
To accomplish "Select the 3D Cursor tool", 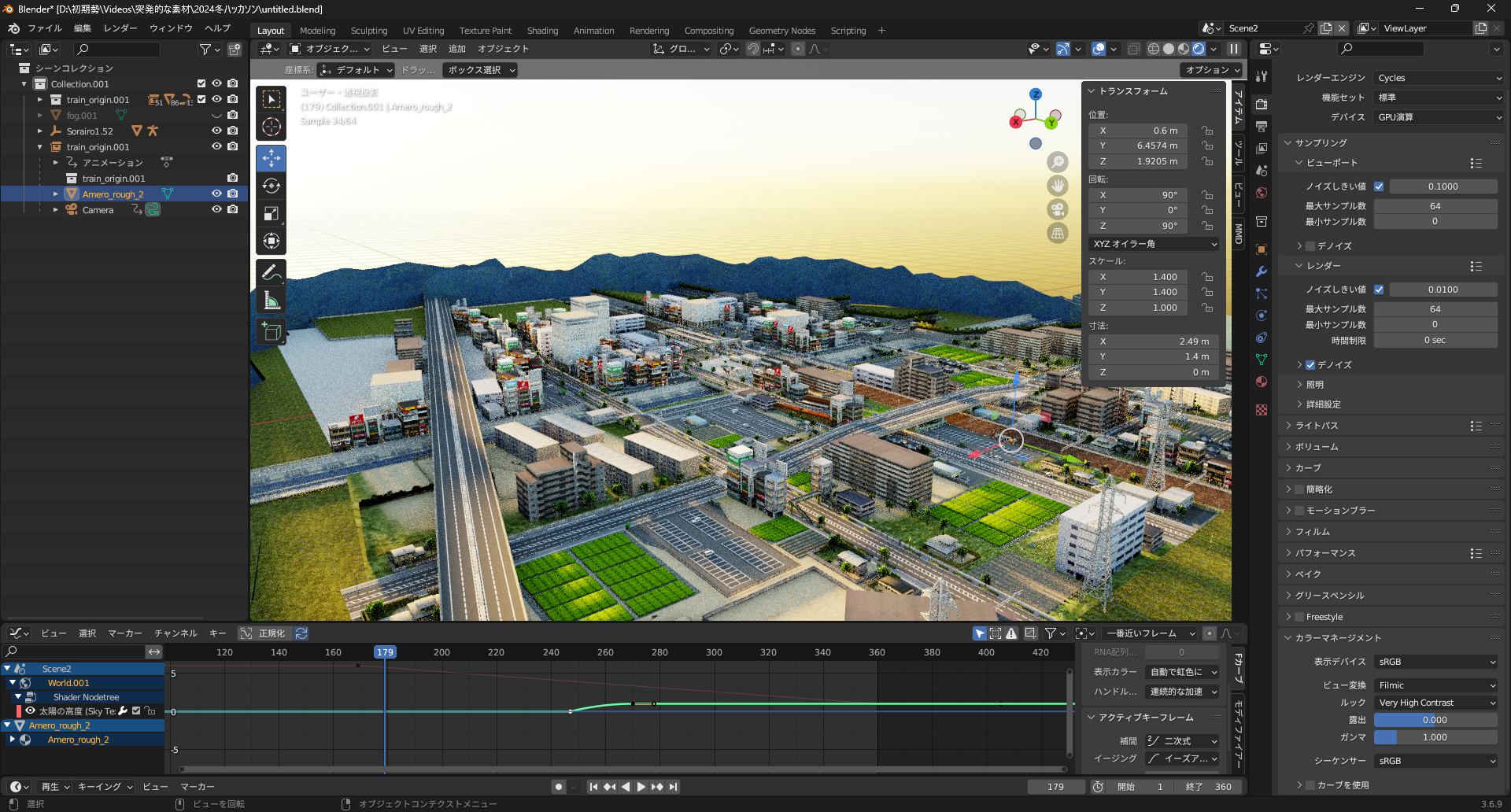I will coord(272,127).
